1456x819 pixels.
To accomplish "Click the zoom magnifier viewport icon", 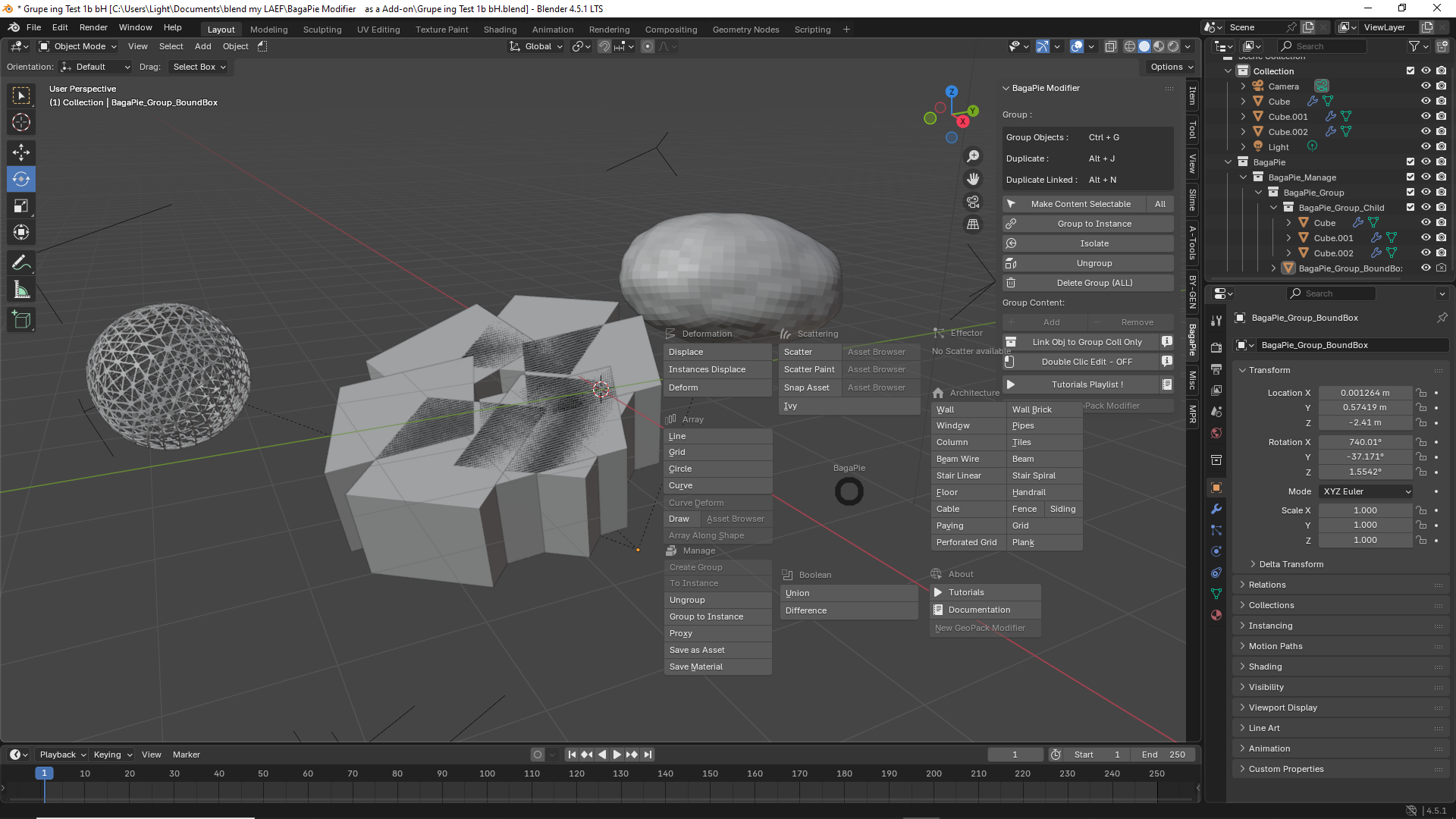I will 973,156.
